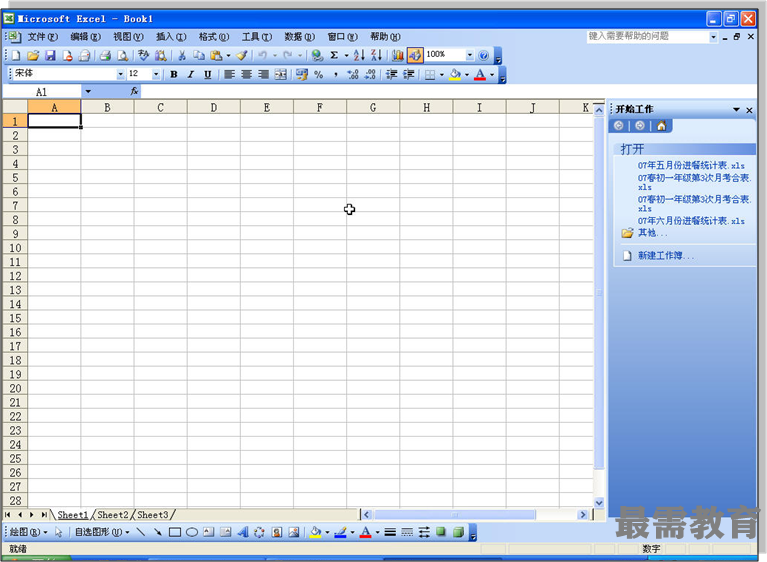This screenshot has height=562, width=767.
Task: Open the View menu
Action: [128, 37]
